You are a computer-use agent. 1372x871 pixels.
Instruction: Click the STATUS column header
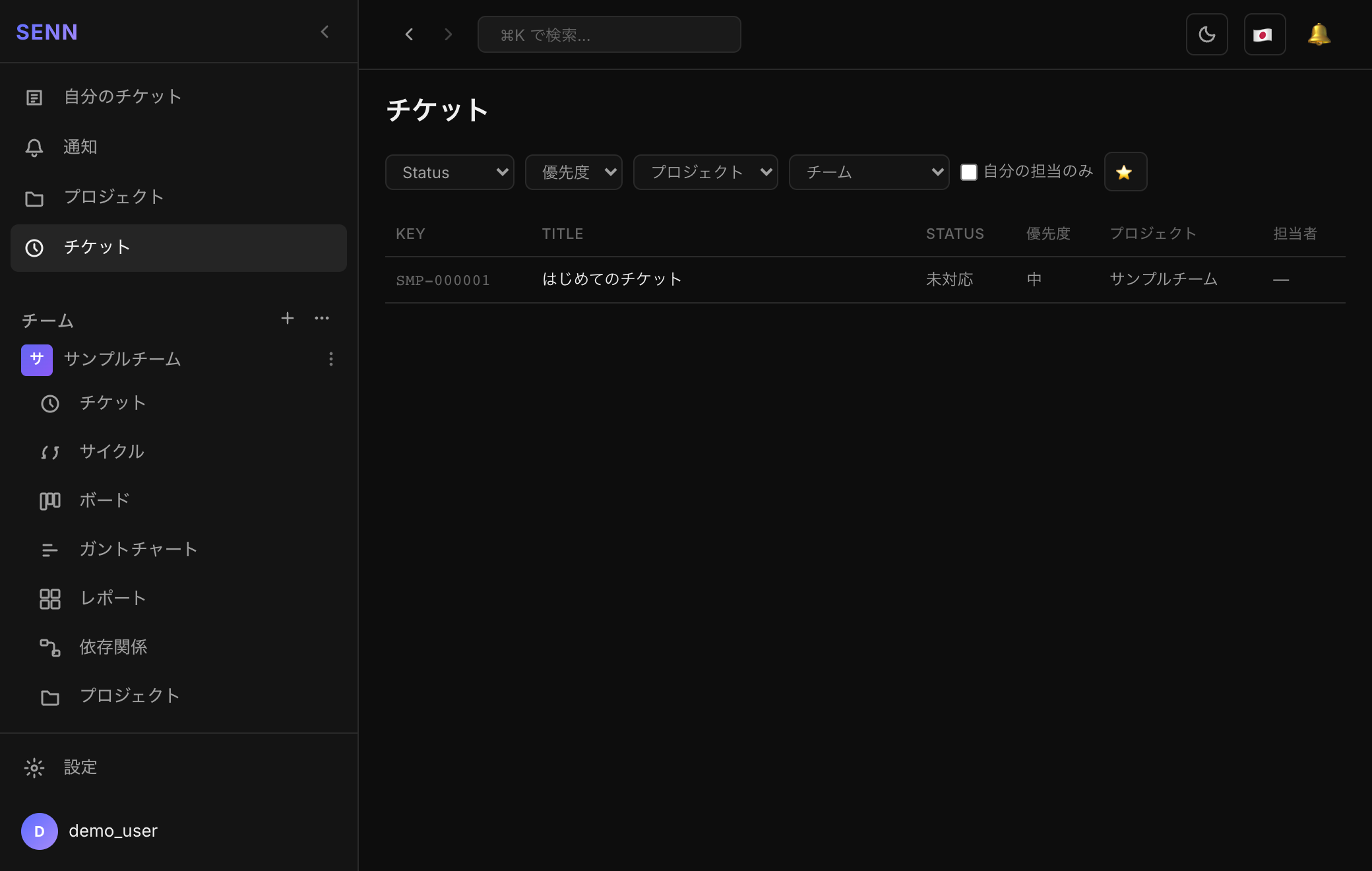tap(954, 234)
